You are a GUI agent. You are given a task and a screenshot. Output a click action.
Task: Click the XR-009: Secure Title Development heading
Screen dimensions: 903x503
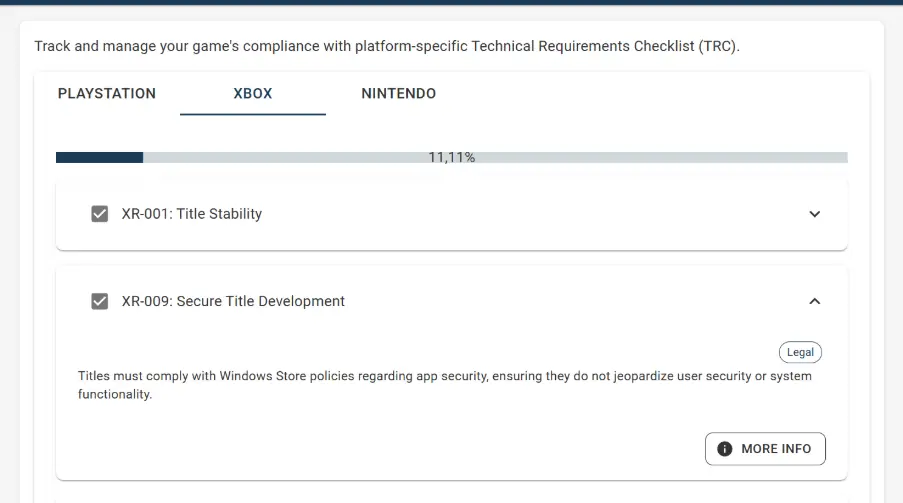pyautogui.click(x=233, y=301)
